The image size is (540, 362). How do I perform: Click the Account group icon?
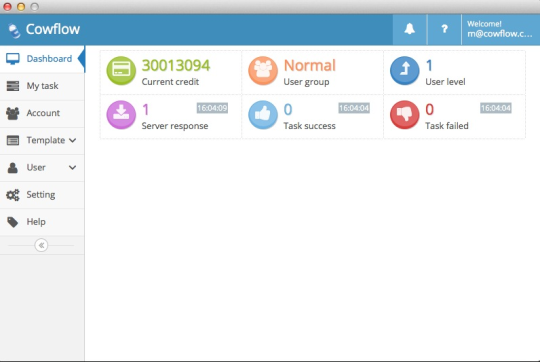point(13,113)
